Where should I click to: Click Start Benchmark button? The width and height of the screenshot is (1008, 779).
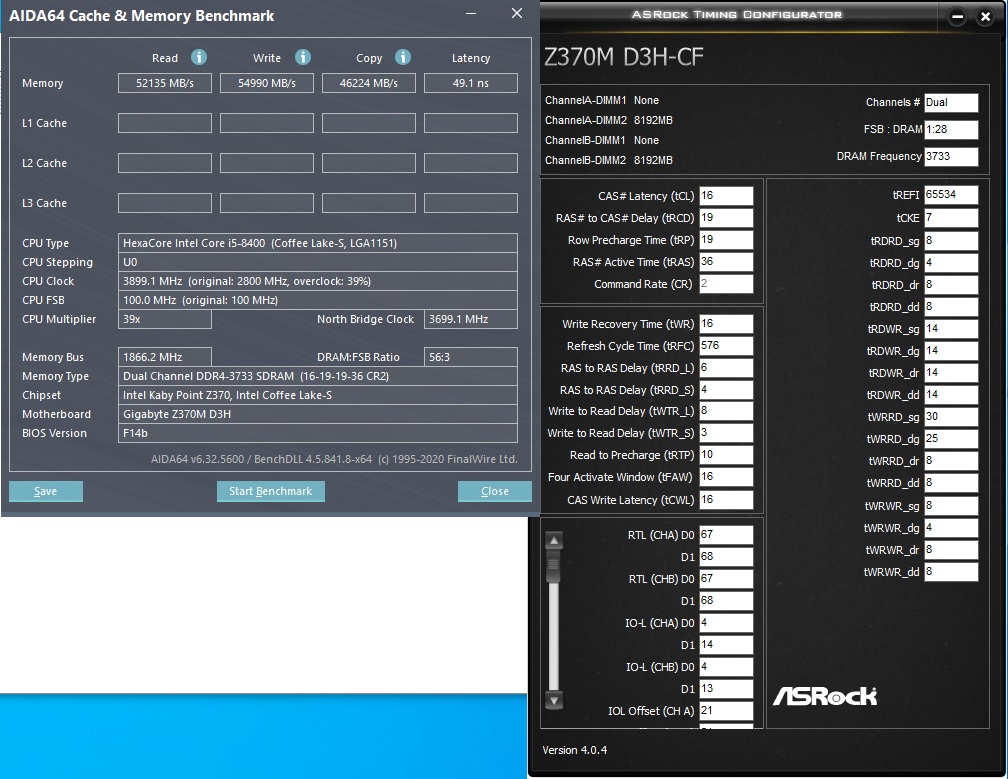[x=271, y=491]
